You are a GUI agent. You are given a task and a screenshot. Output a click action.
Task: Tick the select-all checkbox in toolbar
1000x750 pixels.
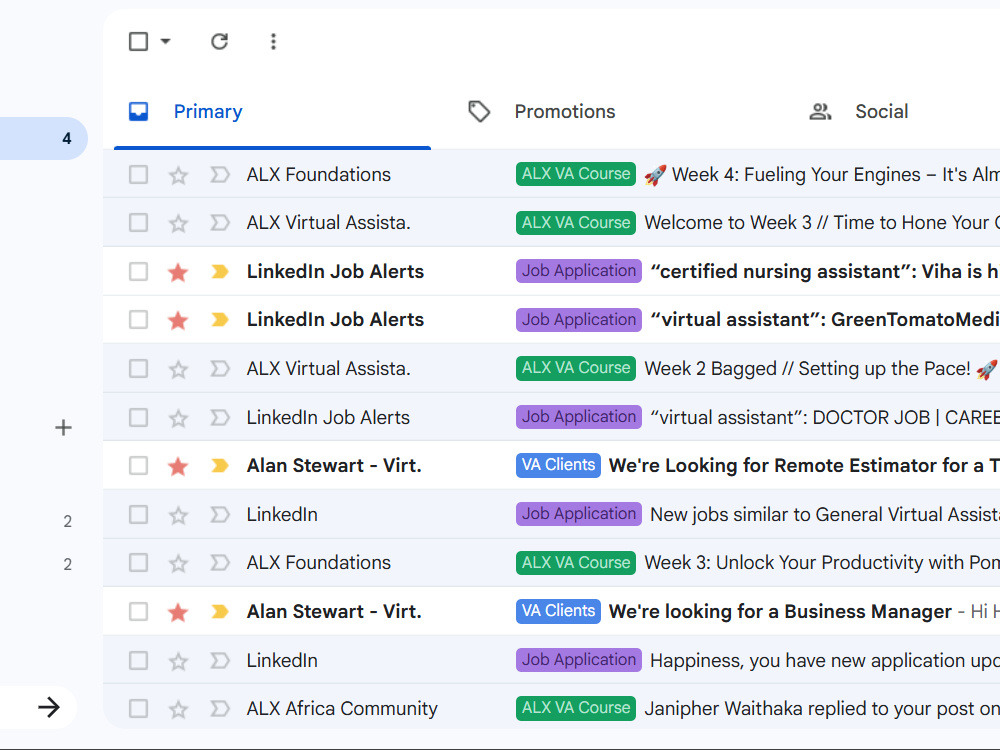tap(138, 41)
